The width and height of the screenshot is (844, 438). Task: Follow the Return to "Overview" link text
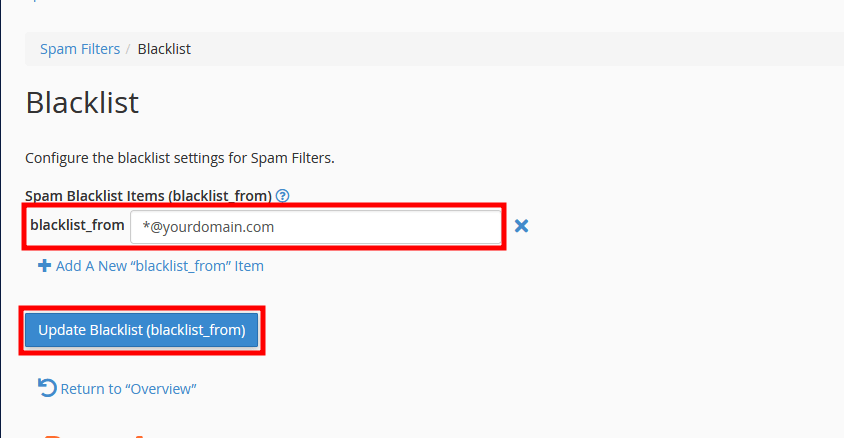click(x=128, y=388)
